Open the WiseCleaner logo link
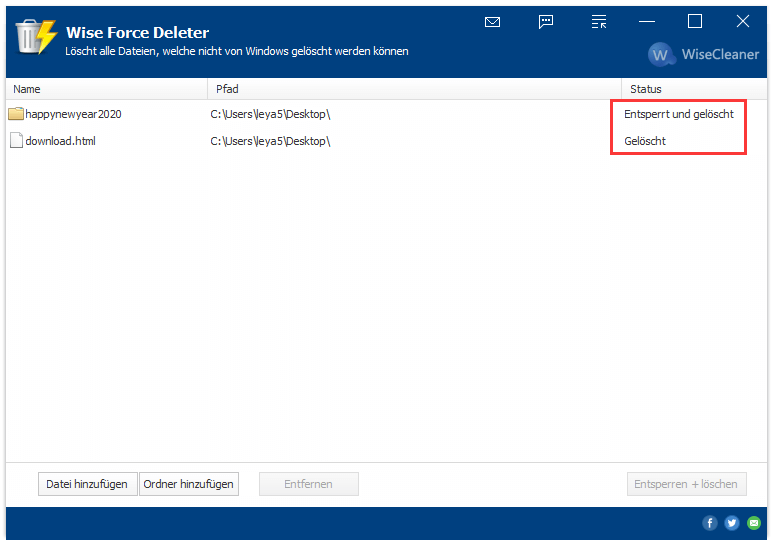The height and width of the screenshot is (540, 773). [x=703, y=54]
